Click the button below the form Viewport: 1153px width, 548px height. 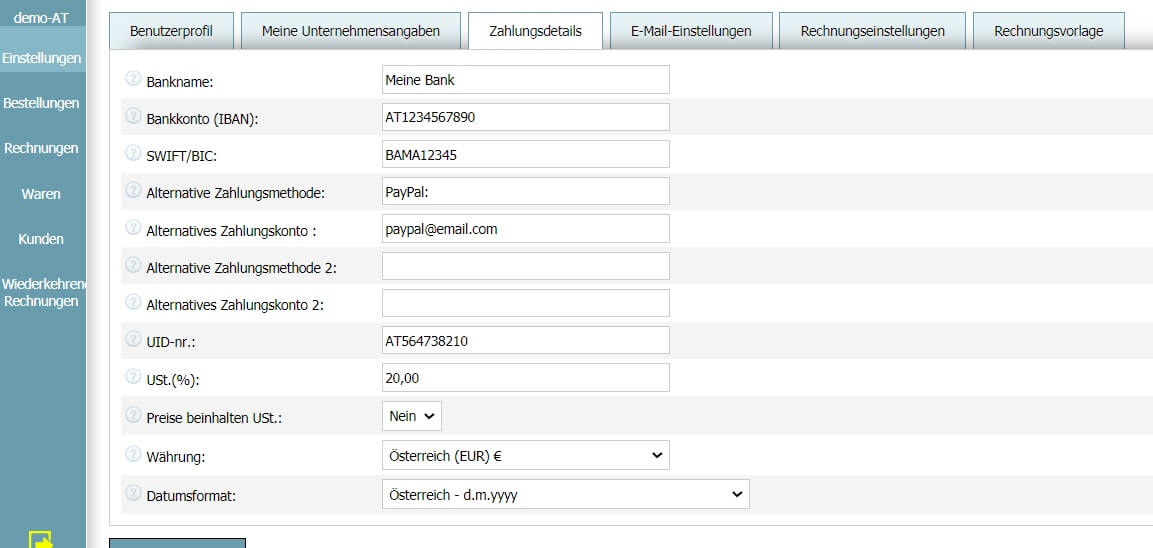coord(177,543)
